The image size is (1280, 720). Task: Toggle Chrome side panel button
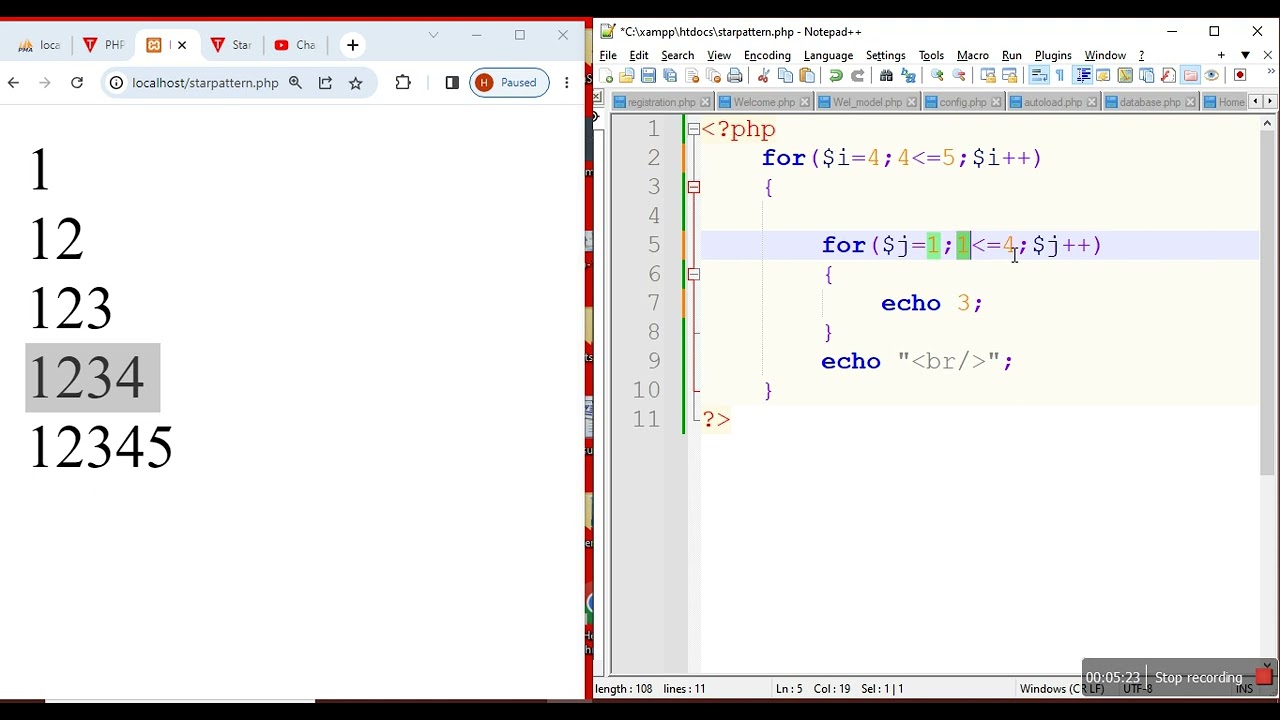coord(452,83)
